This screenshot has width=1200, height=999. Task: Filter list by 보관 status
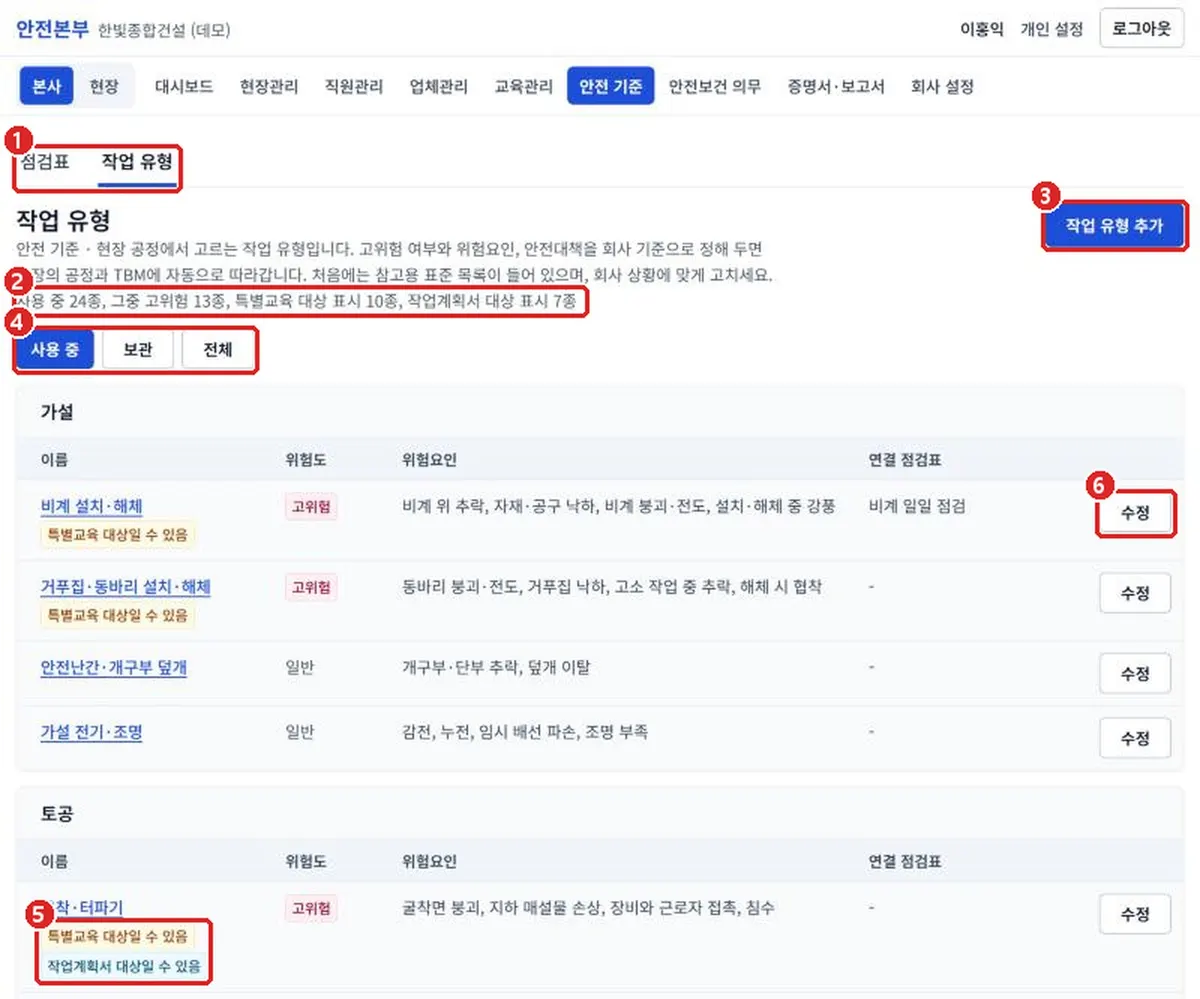point(137,351)
